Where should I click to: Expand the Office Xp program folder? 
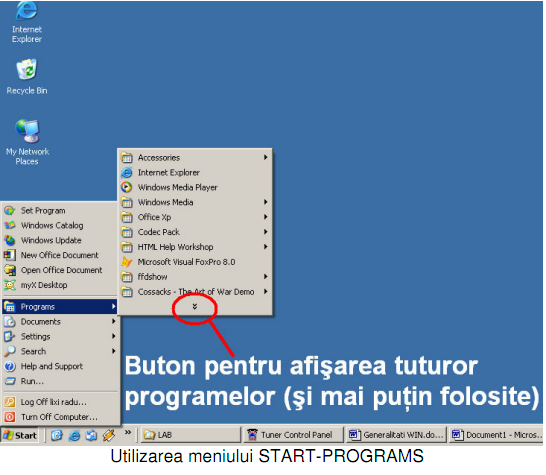click(195, 217)
